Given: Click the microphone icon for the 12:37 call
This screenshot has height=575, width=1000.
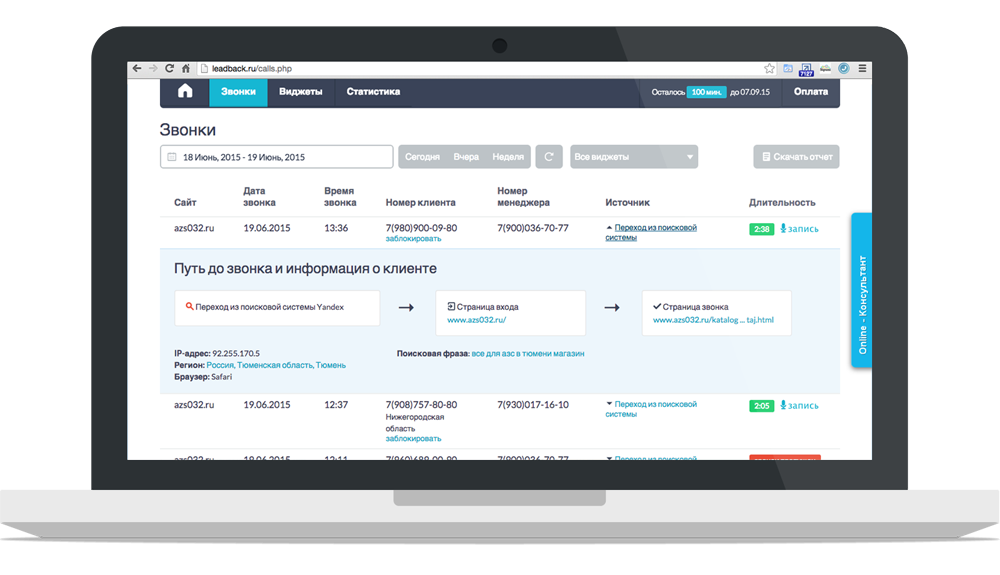Looking at the screenshot, I should [x=783, y=405].
